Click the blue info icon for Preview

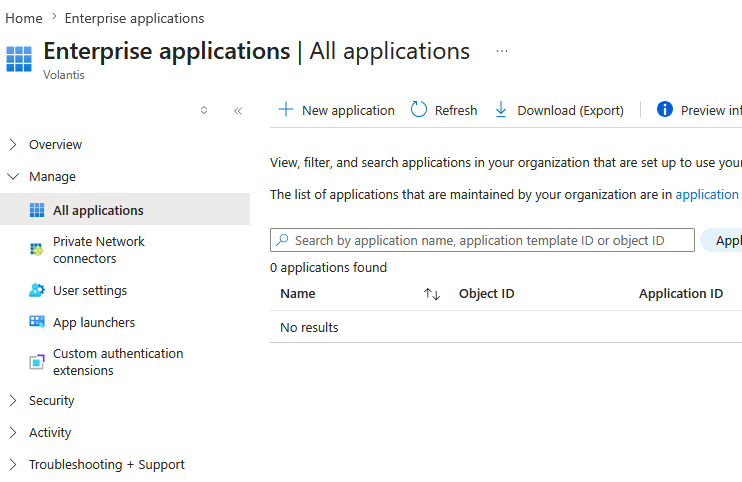tap(665, 109)
